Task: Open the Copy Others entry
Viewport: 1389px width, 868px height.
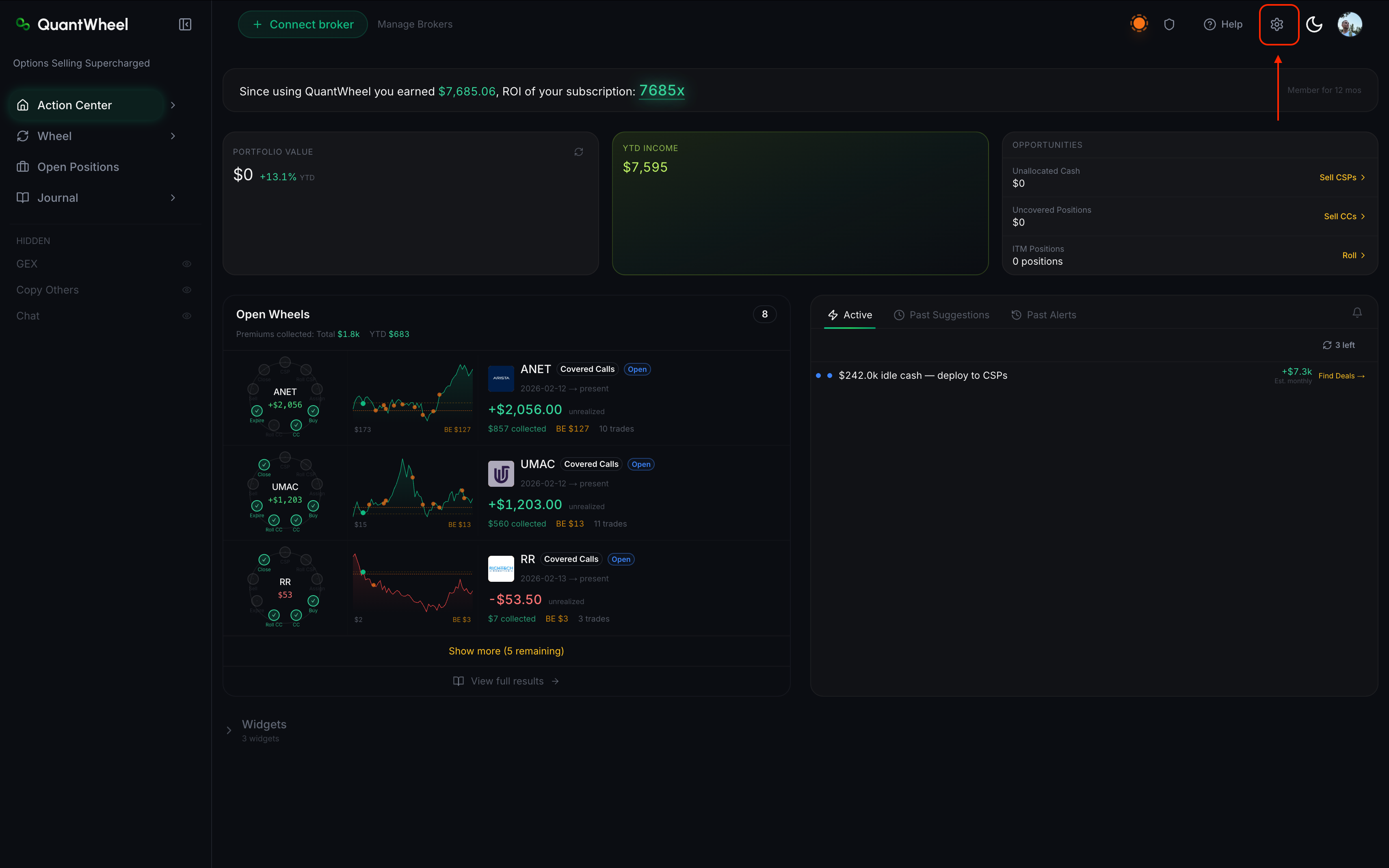Action: [x=48, y=290]
